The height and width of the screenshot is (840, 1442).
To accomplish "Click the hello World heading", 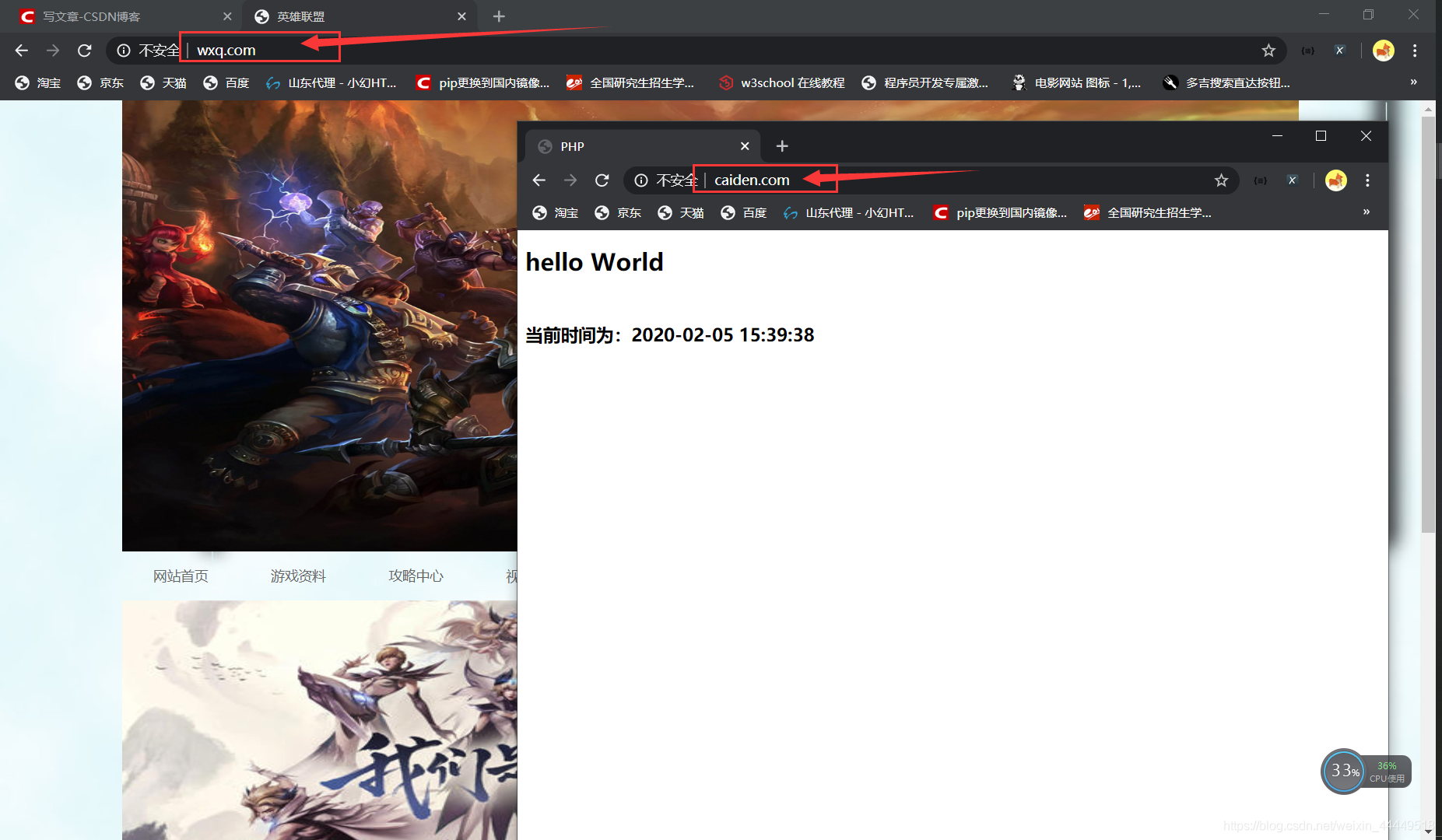I will pyautogui.click(x=595, y=263).
